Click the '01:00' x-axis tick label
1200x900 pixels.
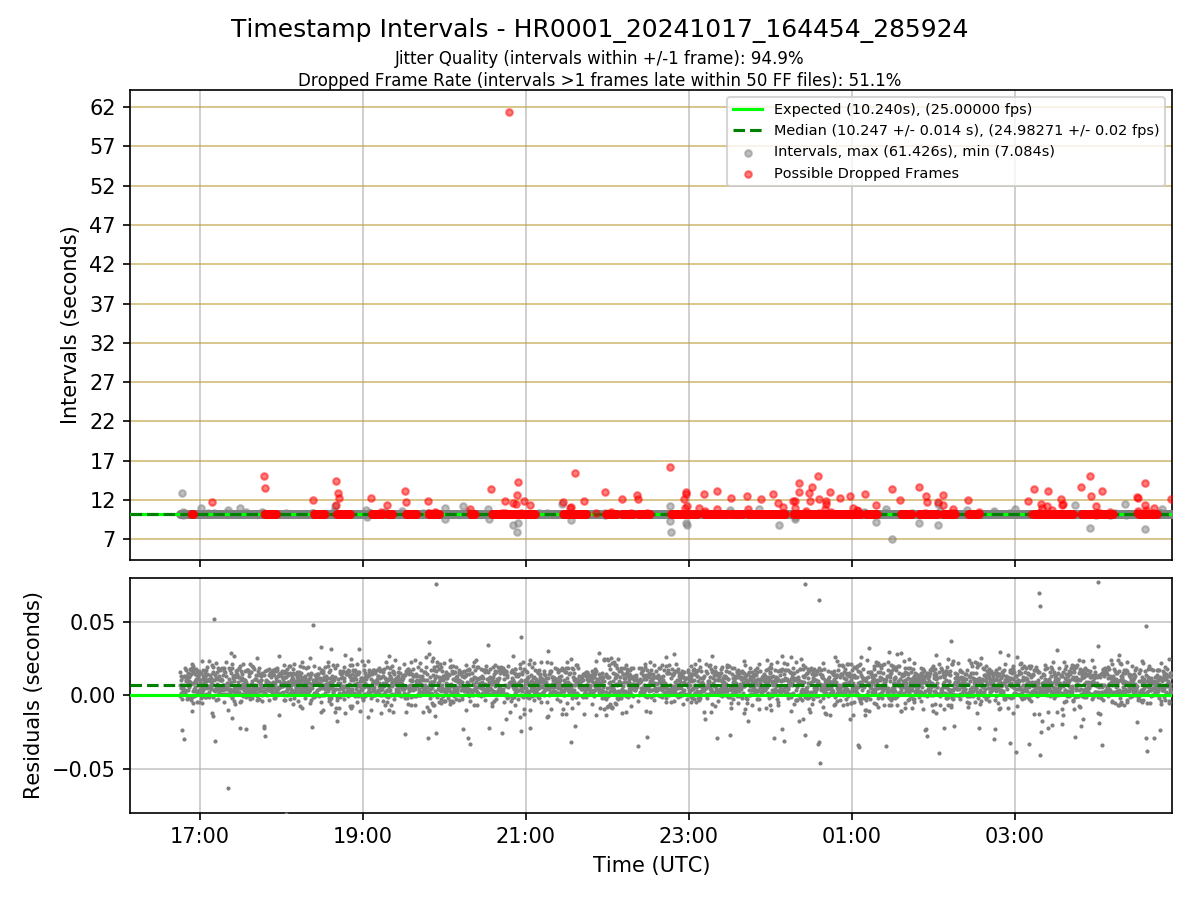coord(852,834)
